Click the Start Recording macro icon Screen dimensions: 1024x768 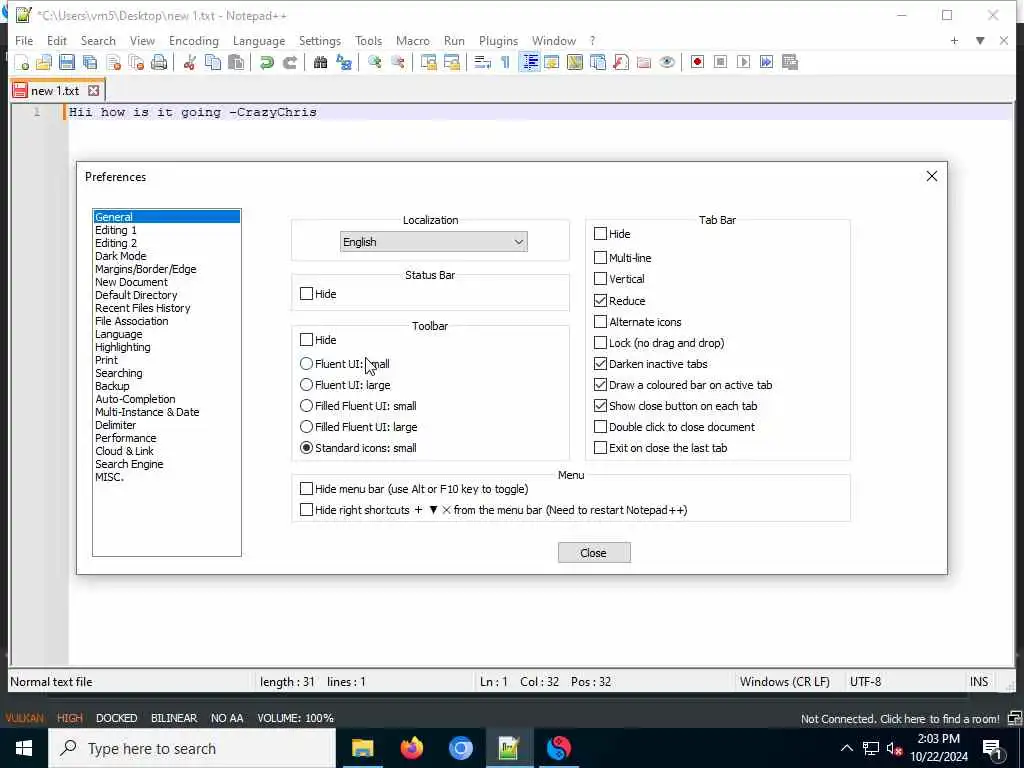click(x=697, y=62)
